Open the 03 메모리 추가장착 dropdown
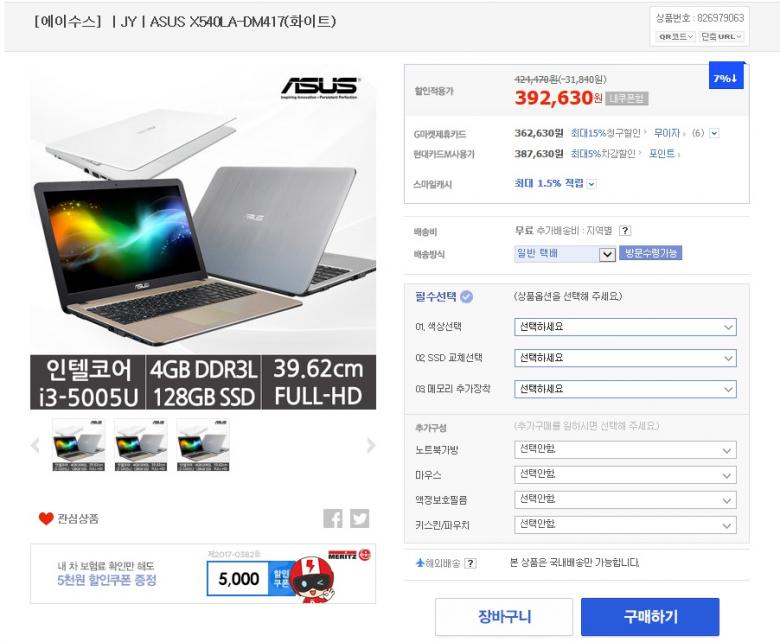The width and height of the screenshot is (780, 642). coord(625,389)
